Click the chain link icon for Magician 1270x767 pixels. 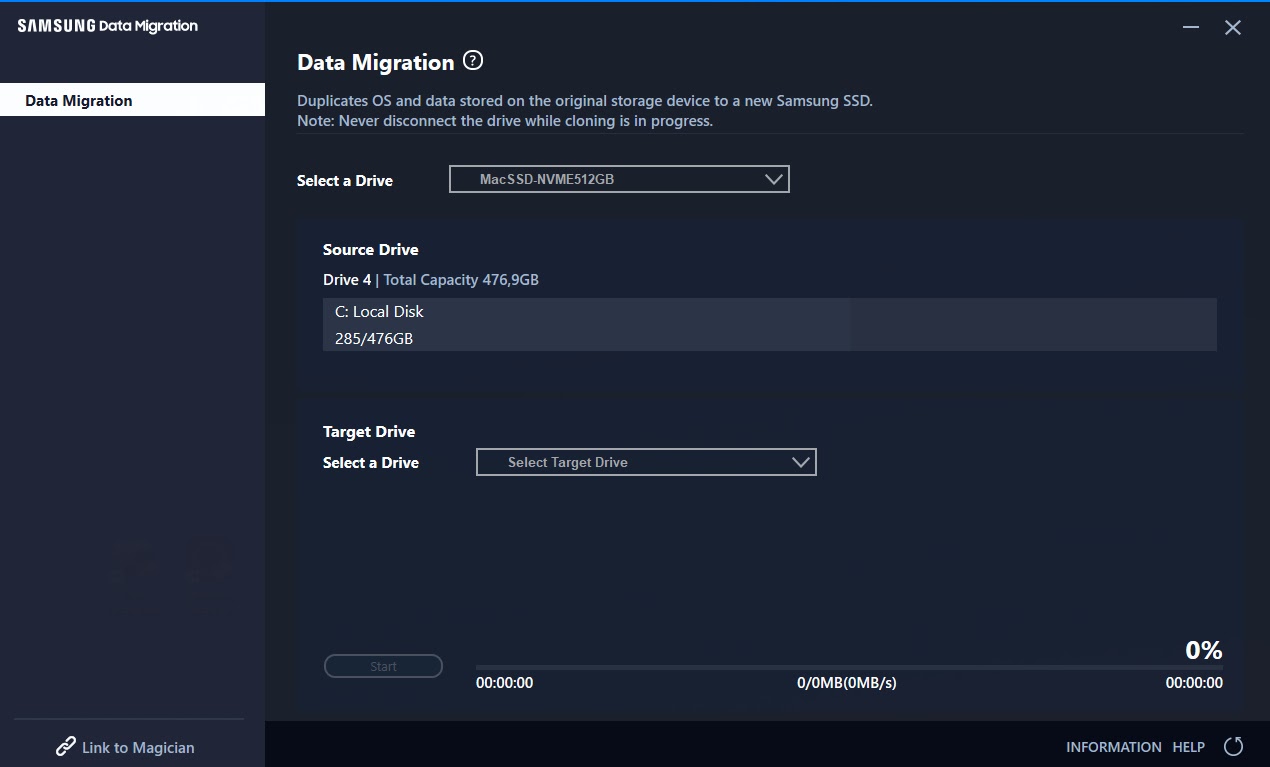tap(66, 747)
